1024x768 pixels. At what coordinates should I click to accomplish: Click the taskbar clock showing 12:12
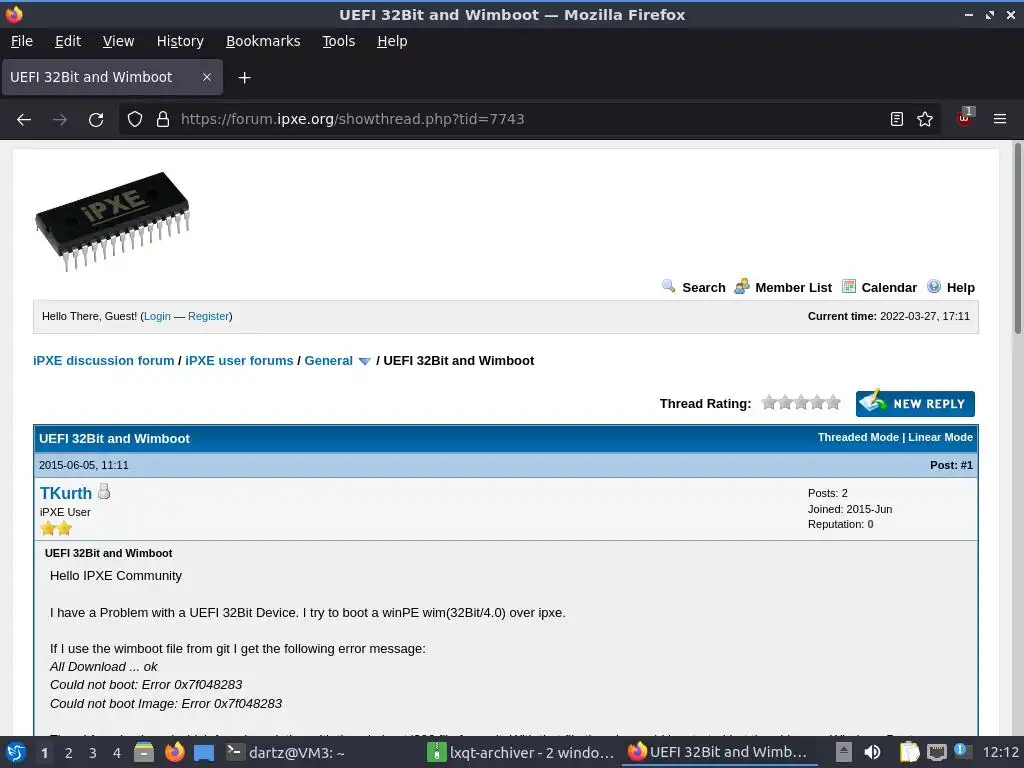coord(1000,752)
